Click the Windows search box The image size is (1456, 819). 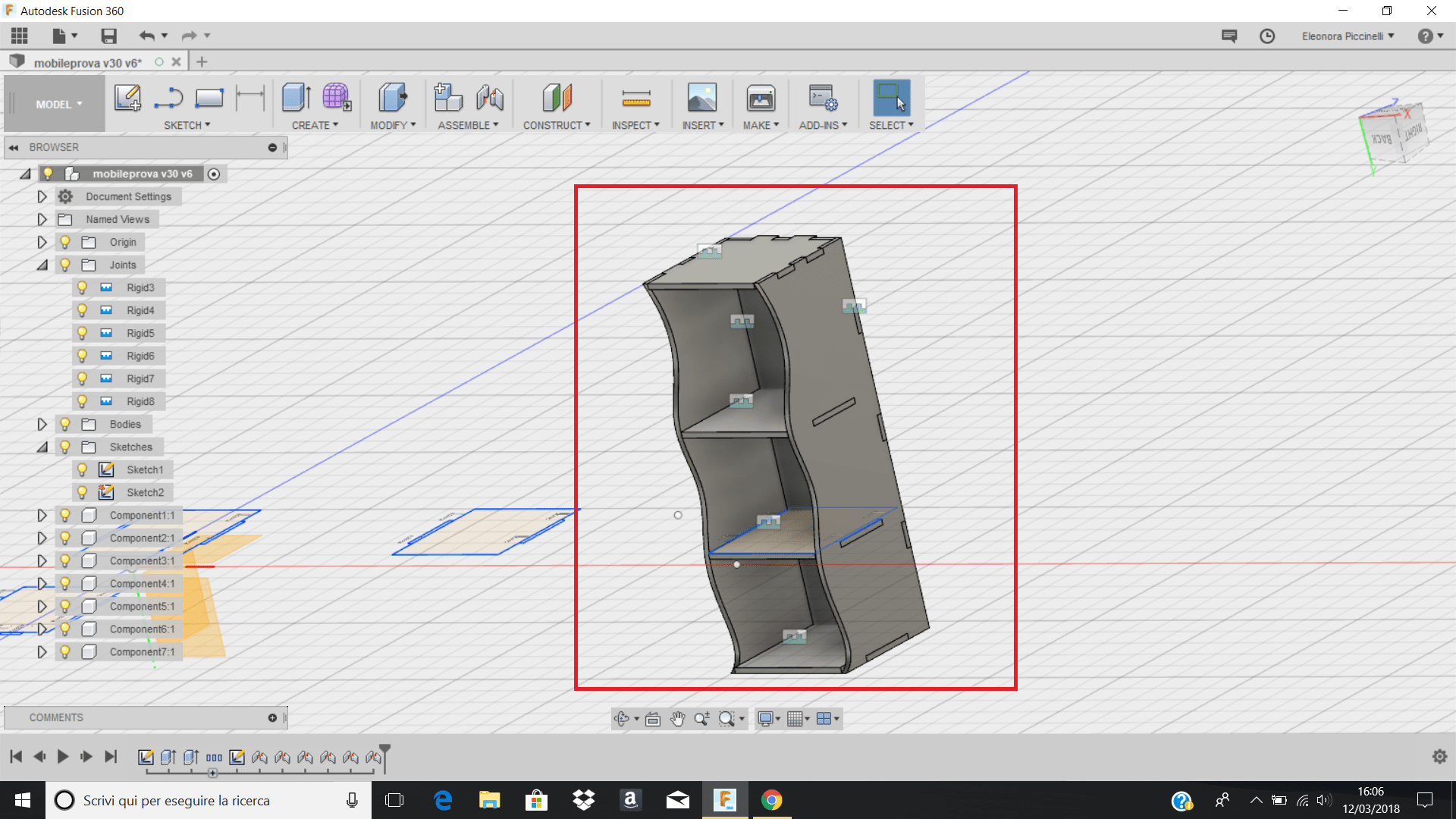[209, 800]
